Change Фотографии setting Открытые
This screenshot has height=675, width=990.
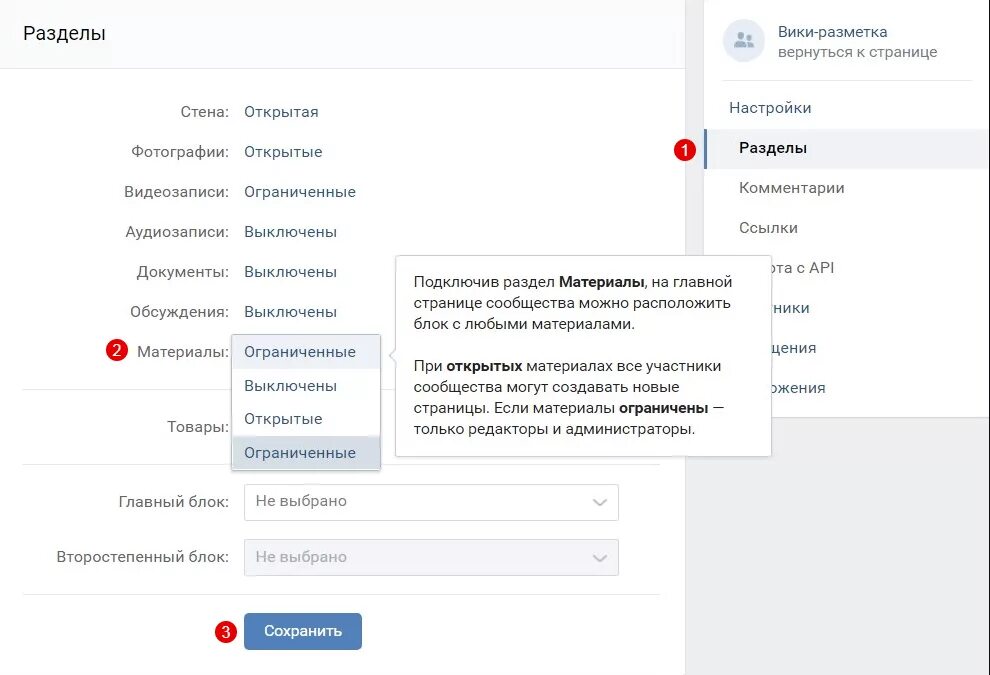283,152
